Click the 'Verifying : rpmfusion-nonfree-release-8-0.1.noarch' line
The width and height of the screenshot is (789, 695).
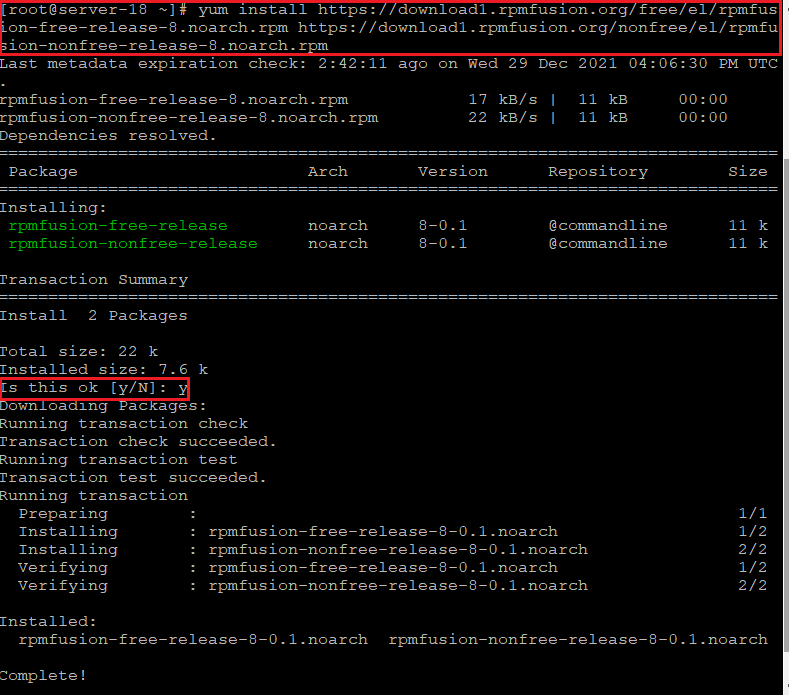(x=392, y=586)
